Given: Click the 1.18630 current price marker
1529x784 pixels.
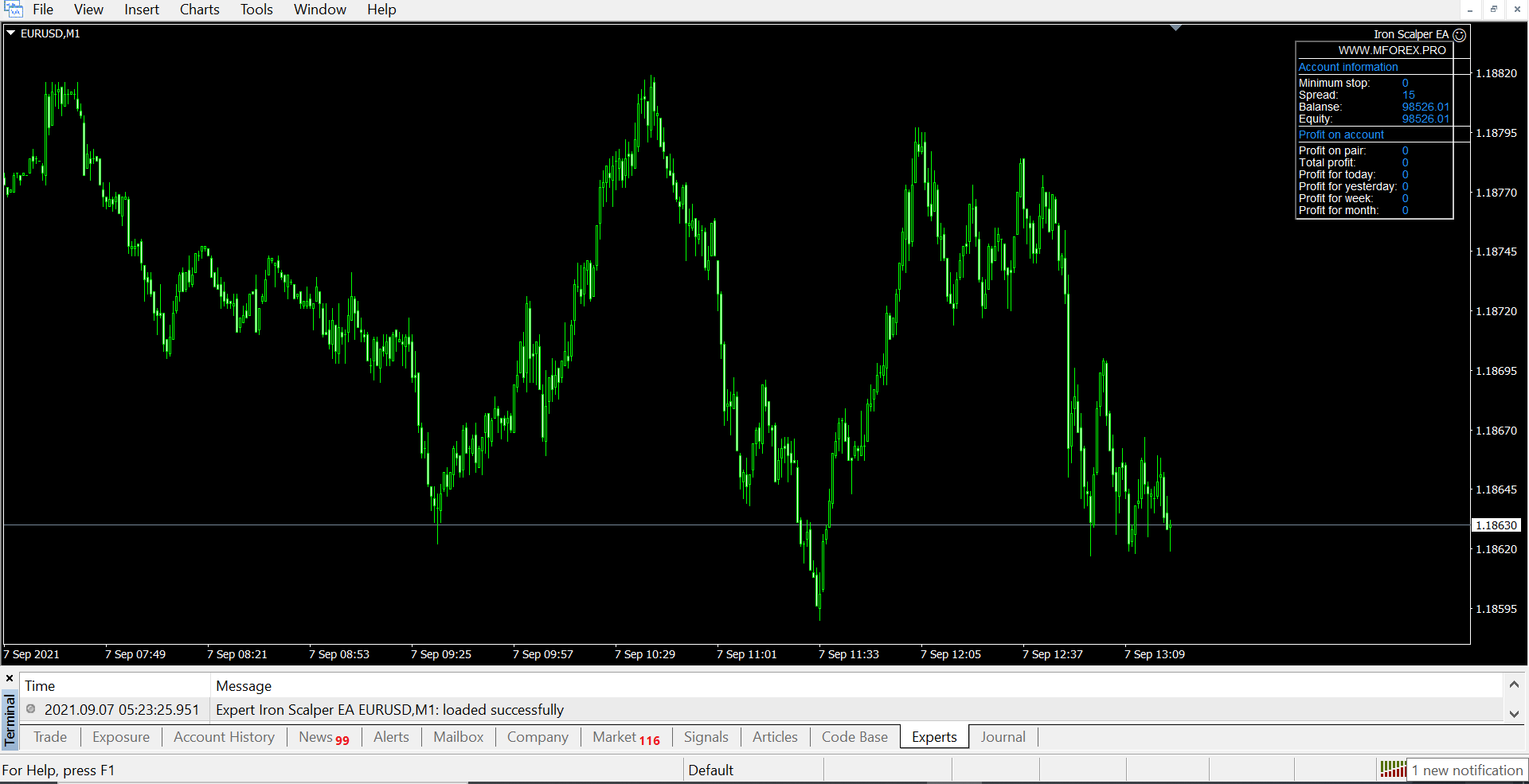Looking at the screenshot, I should (1496, 525).
